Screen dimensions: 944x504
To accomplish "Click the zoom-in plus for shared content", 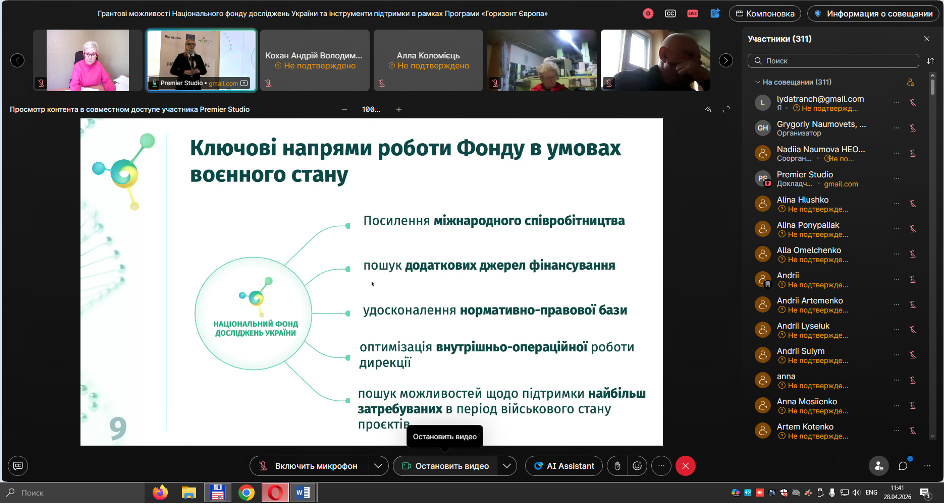I will (x=399, y=109).
